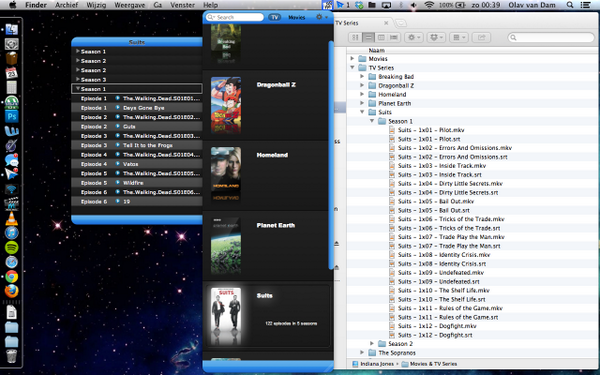Image resolution: width=600 pixels, height=375 pixels.
Task: Expand Season 3 in Suits window
Action: coord(78,79)
